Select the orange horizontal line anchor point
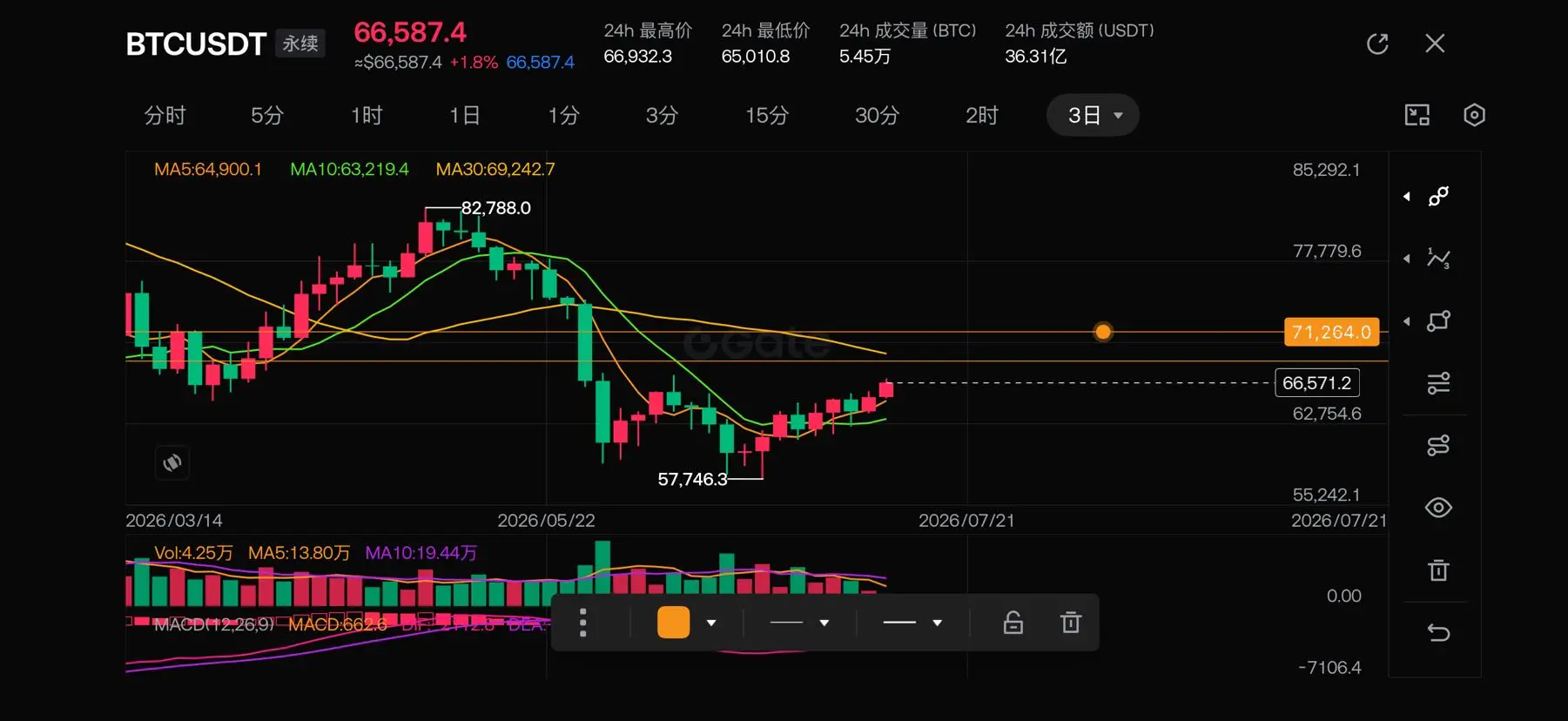 tap(1103, 332)
